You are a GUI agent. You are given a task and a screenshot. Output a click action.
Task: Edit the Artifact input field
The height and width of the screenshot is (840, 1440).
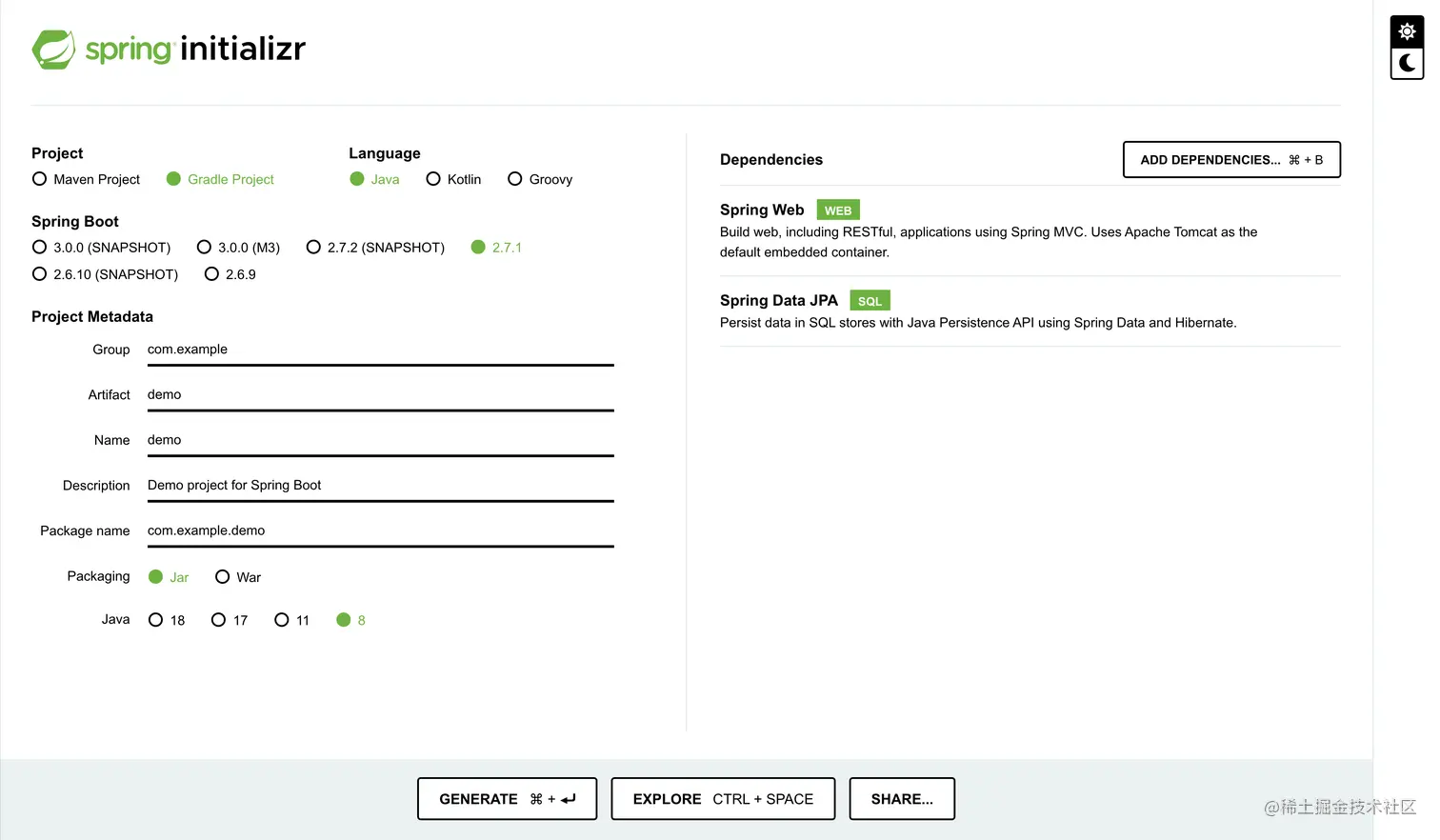pos(381,394)
